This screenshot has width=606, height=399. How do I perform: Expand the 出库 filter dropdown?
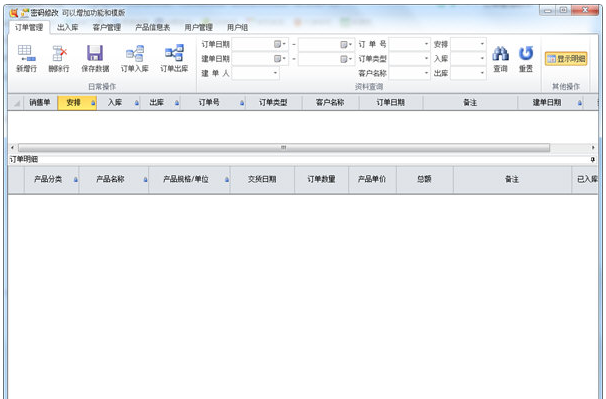(x=482, y=73)
